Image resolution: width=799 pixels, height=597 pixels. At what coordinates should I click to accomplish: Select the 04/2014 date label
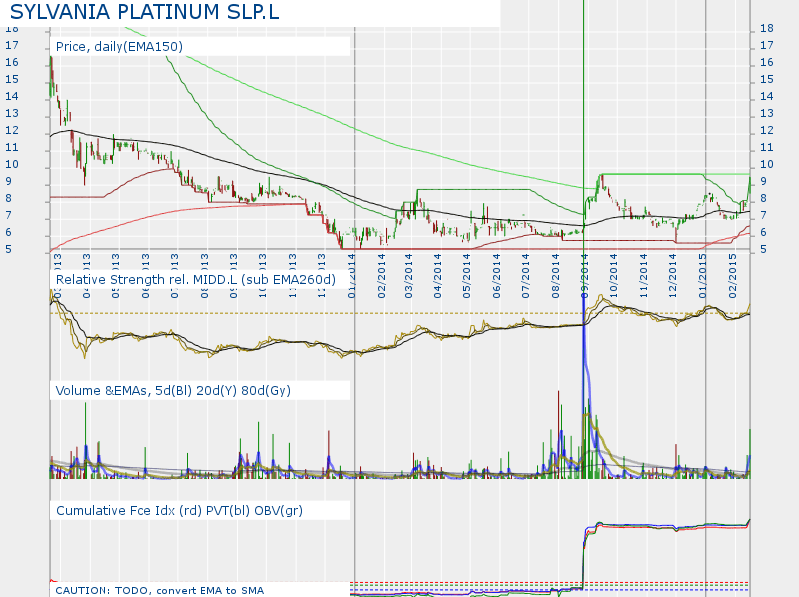(438, 276)
